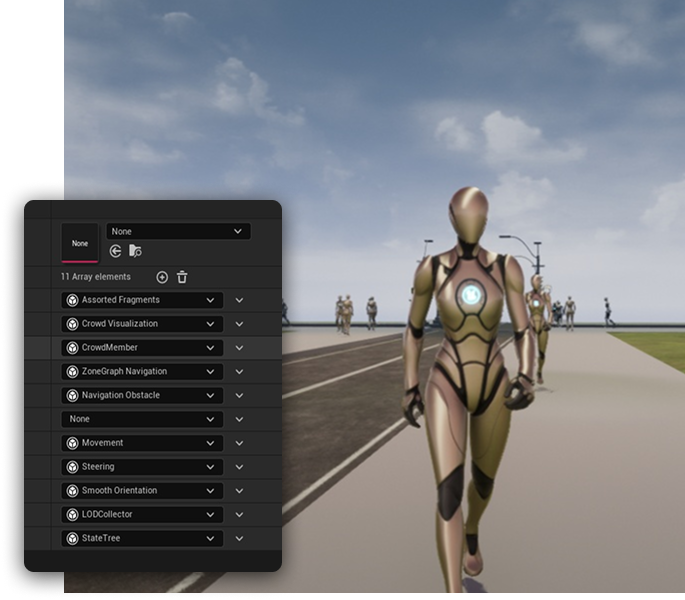Expand the Navigation Obstacle row options chevron
The image size is (685, 600).
[239, 395]
